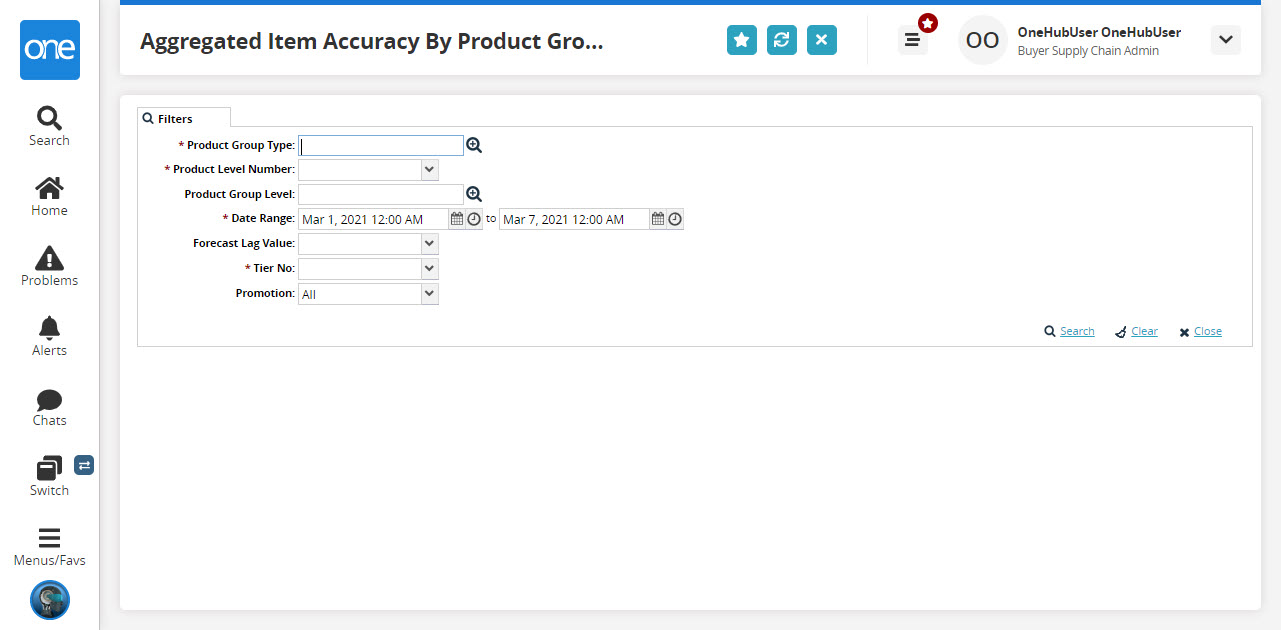1281x630 pixels.
Task: Close the report tab with X icon
Action: click(822, 40)
